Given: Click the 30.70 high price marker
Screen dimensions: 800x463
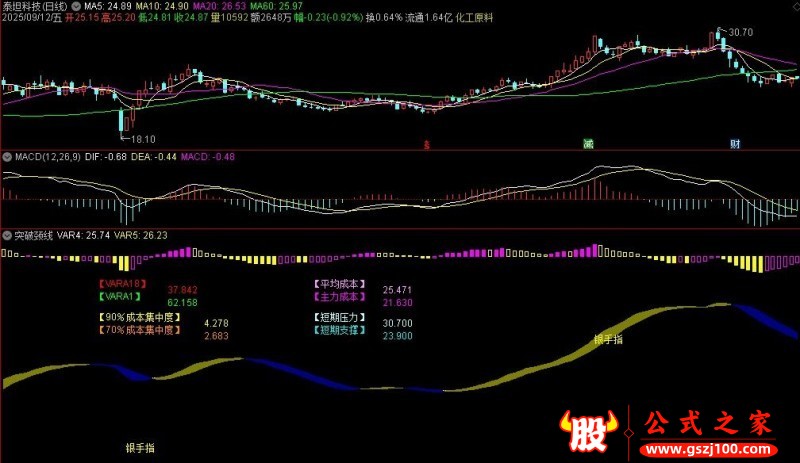Looking at the screenshot, I should [740, 32].
